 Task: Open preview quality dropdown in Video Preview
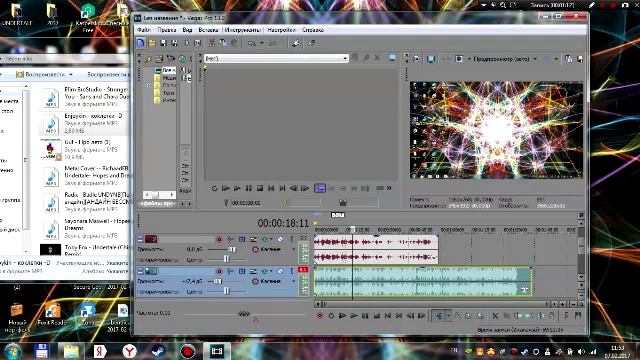tap(535, 59)
